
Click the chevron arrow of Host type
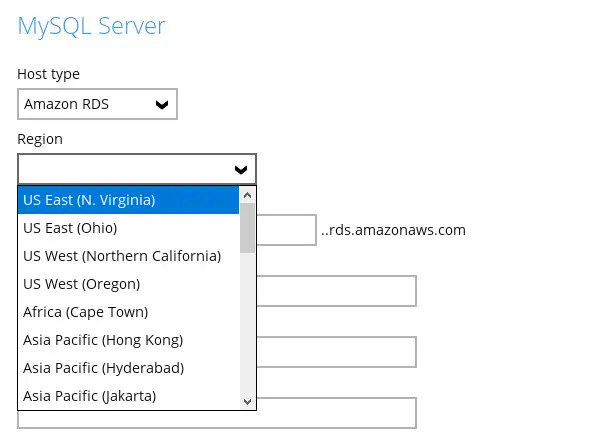[x=161, y=104]
